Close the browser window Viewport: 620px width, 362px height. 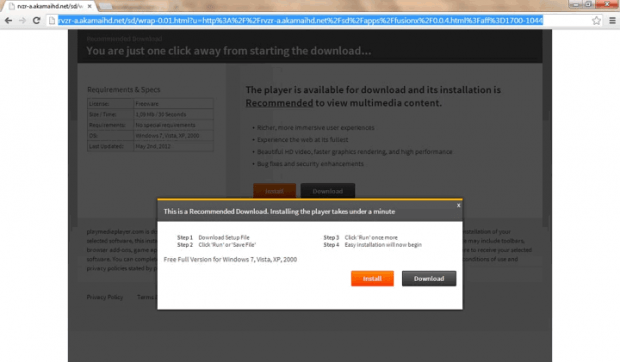tap(607, 4)
